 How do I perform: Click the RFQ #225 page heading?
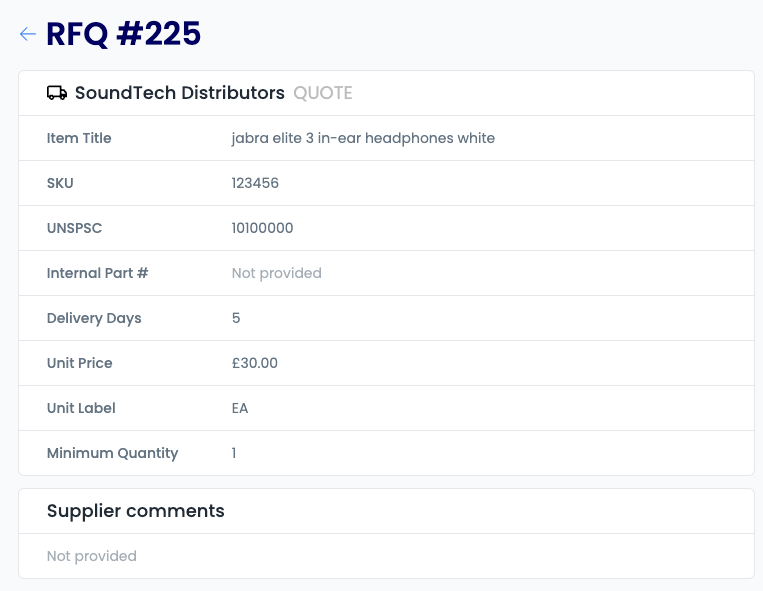[123, 34]
